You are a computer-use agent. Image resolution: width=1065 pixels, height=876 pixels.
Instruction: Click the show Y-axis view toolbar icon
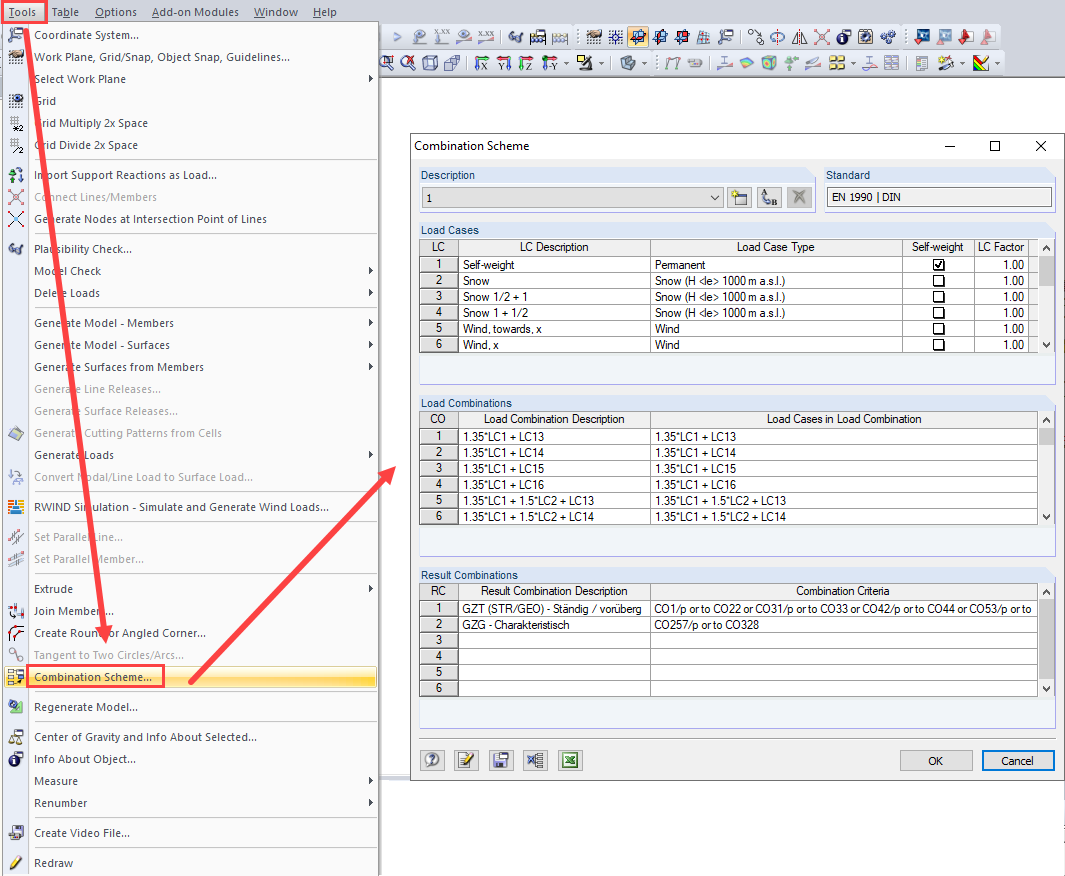[x=503, y=63]
